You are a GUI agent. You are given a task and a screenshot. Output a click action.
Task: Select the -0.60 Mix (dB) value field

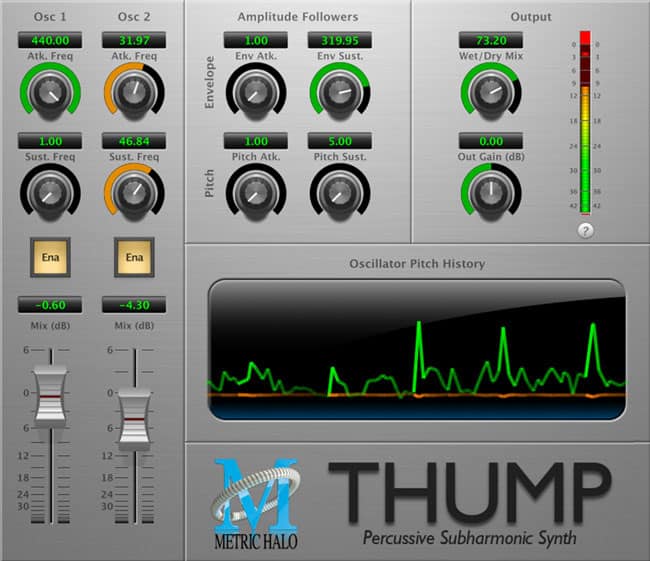tap(50, 305)
